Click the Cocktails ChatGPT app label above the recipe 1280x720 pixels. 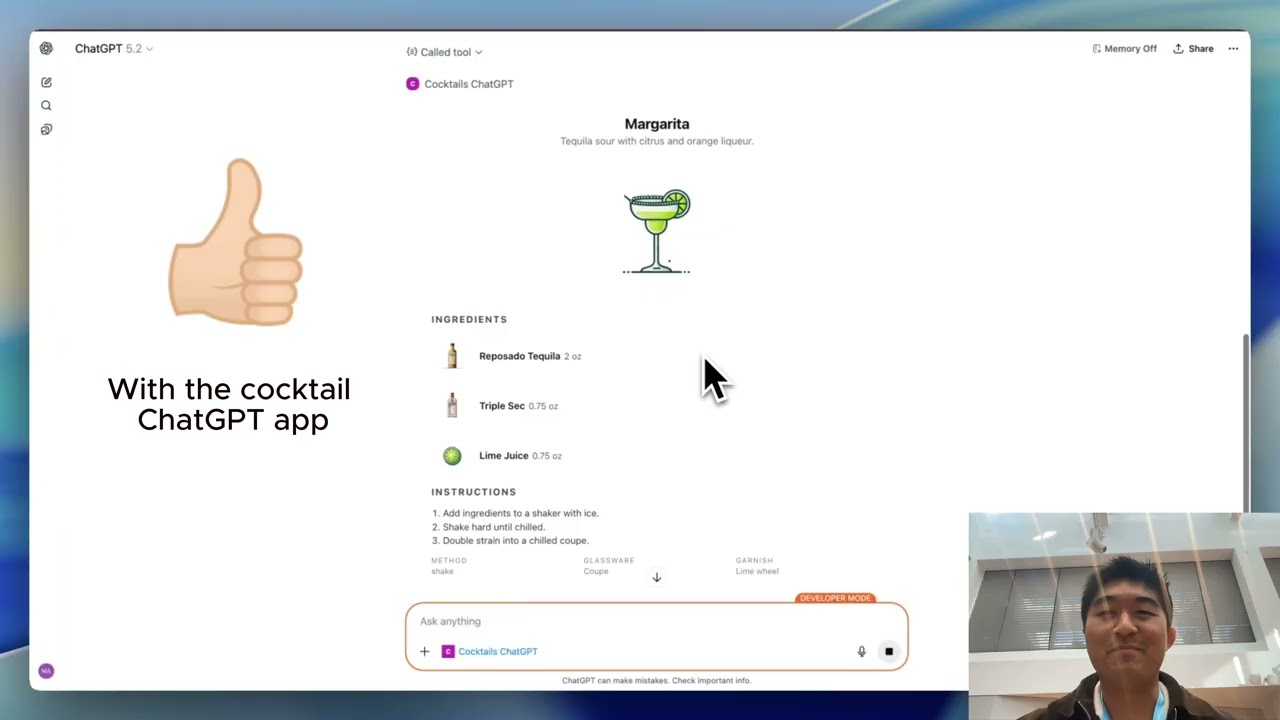click(x=460, y=84)
